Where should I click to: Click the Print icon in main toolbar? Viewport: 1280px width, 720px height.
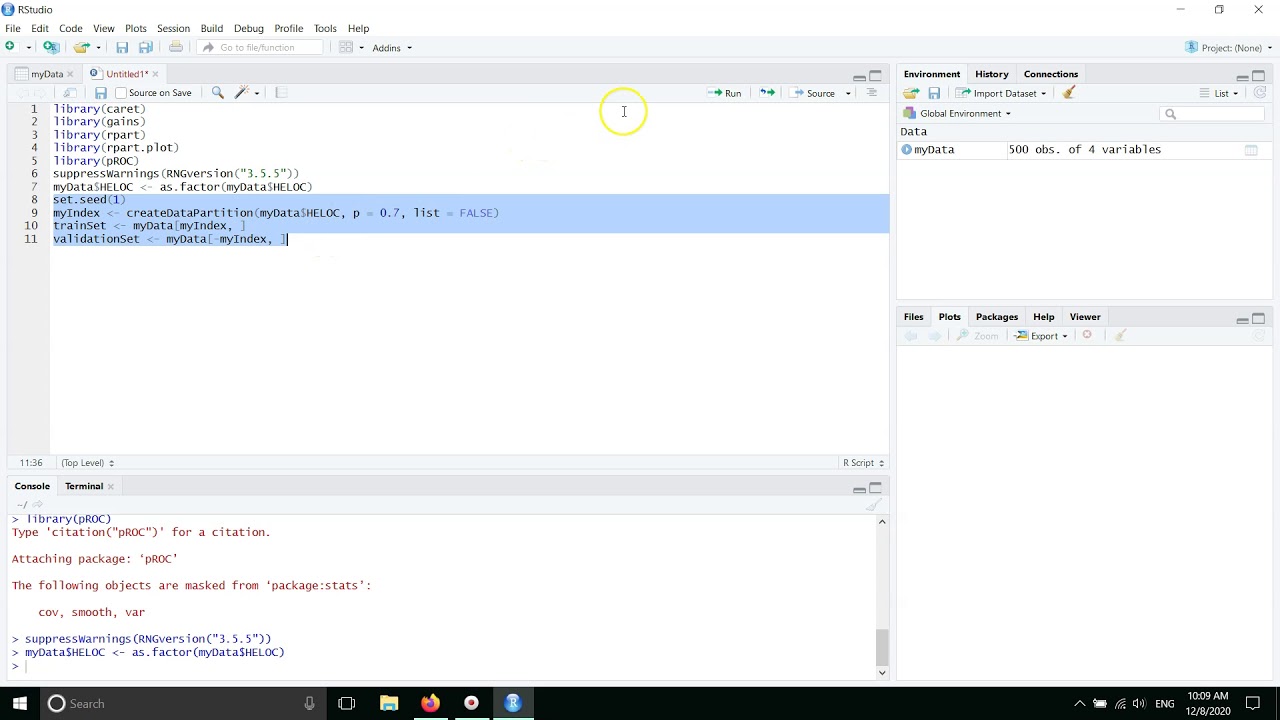click(176, 47)
